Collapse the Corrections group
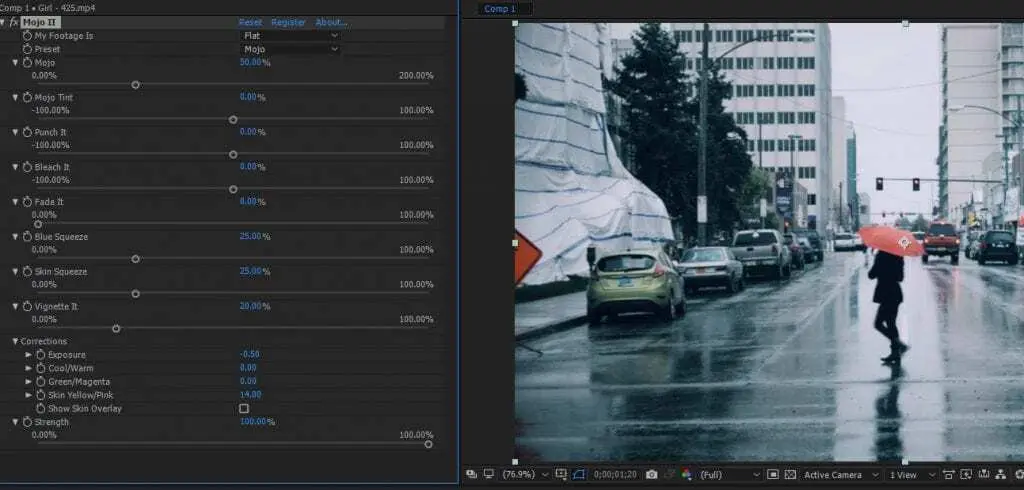This screenshot has width=1024, height=490. coord(15,342)
